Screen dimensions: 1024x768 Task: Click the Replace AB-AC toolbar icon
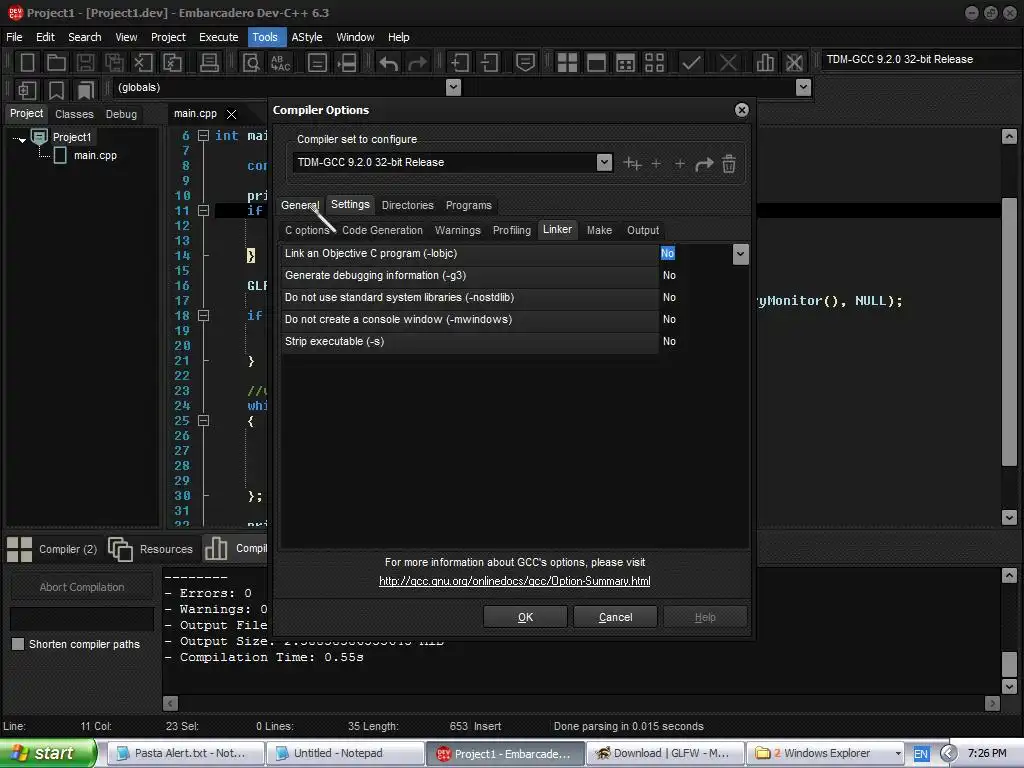280,63
